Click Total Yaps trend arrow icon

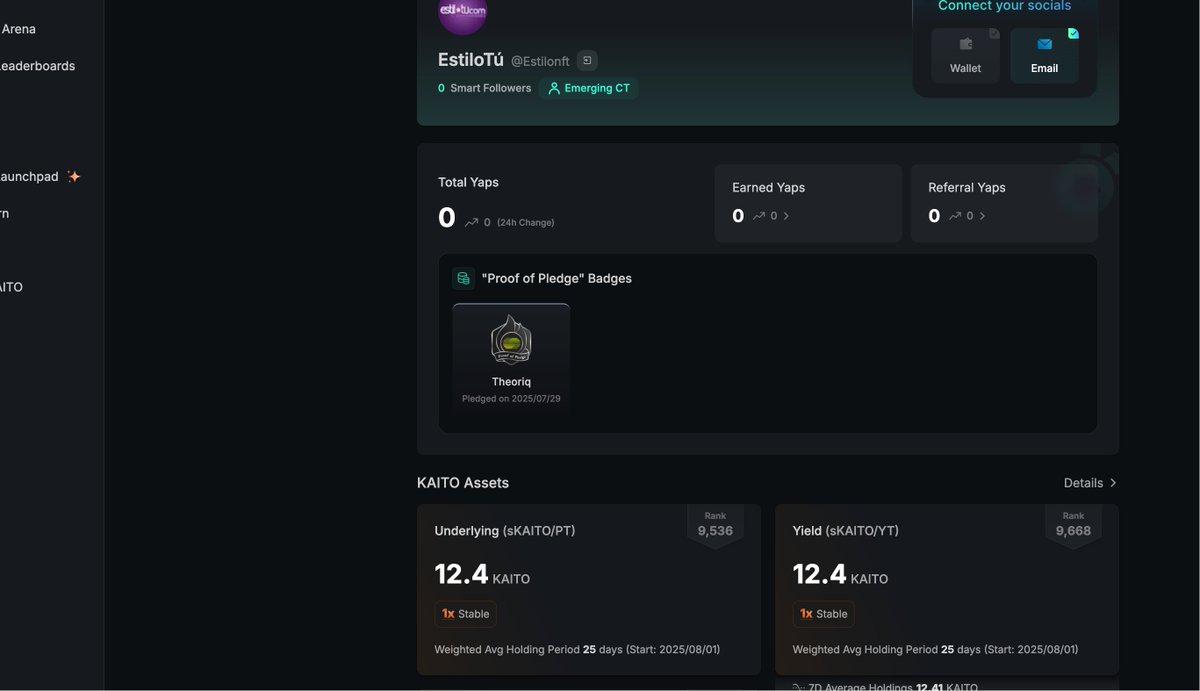tap(471, 222)
